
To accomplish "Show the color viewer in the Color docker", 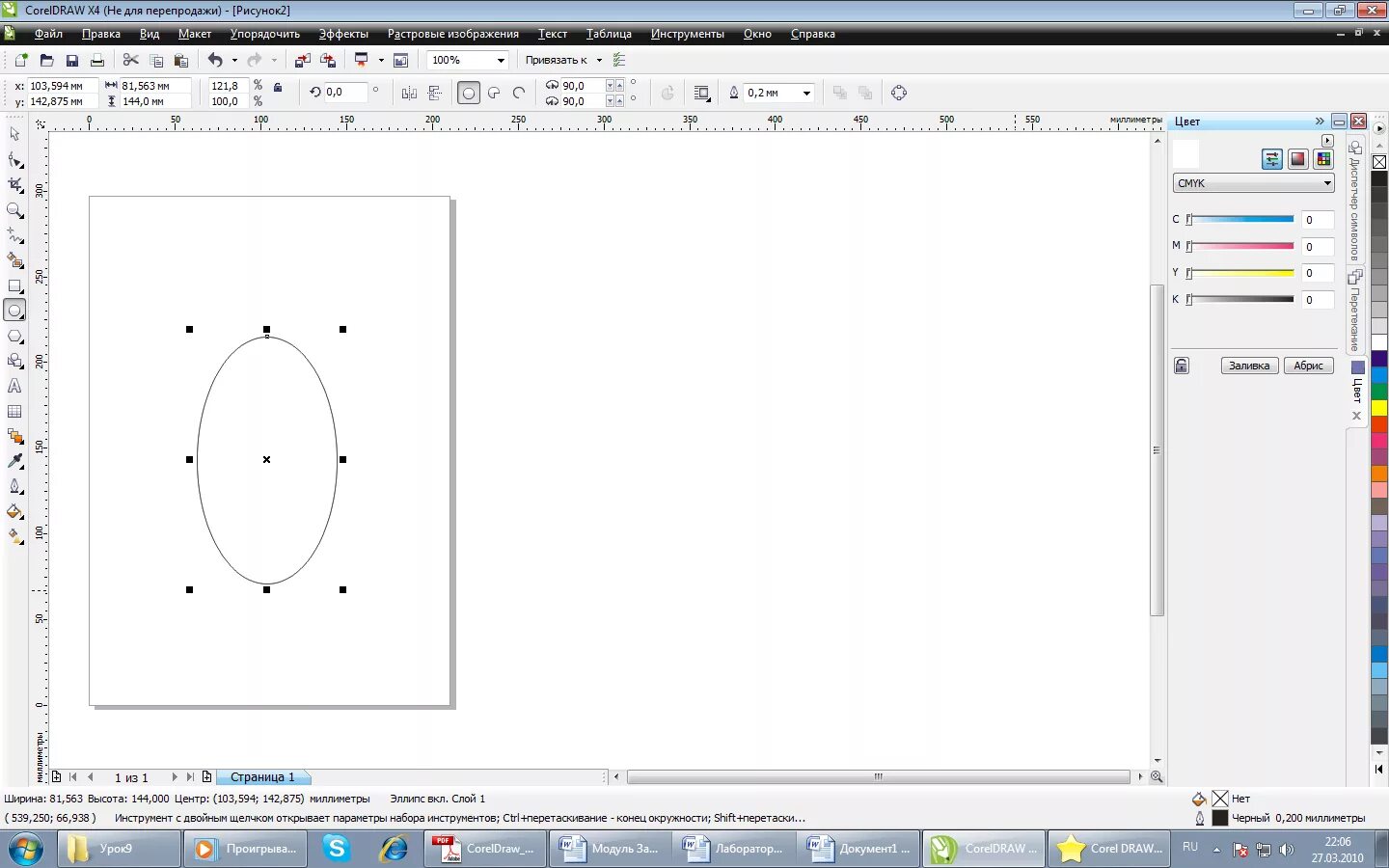I will click(x=1298, y=159).
